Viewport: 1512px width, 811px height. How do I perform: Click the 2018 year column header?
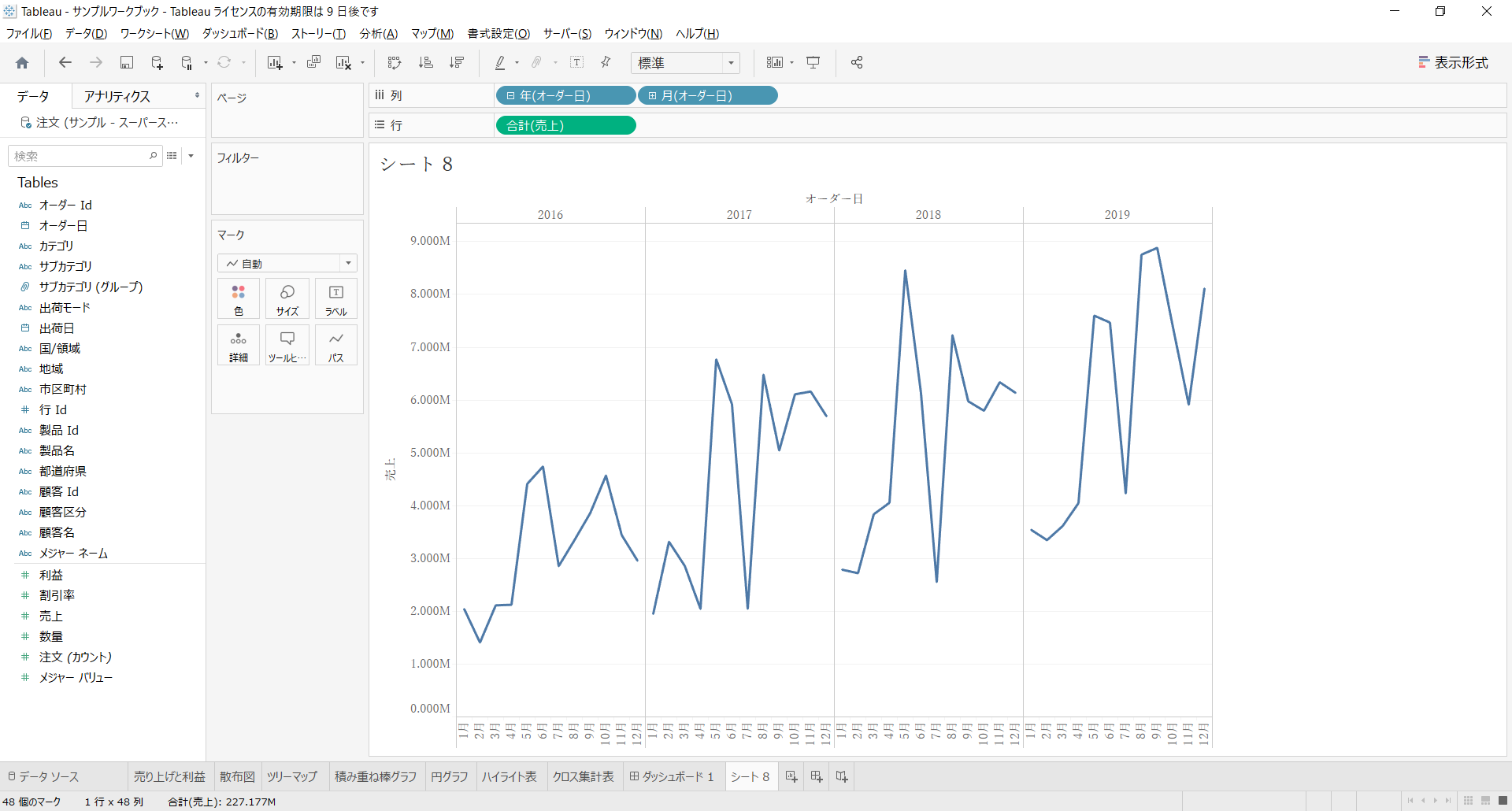point(928,215)
